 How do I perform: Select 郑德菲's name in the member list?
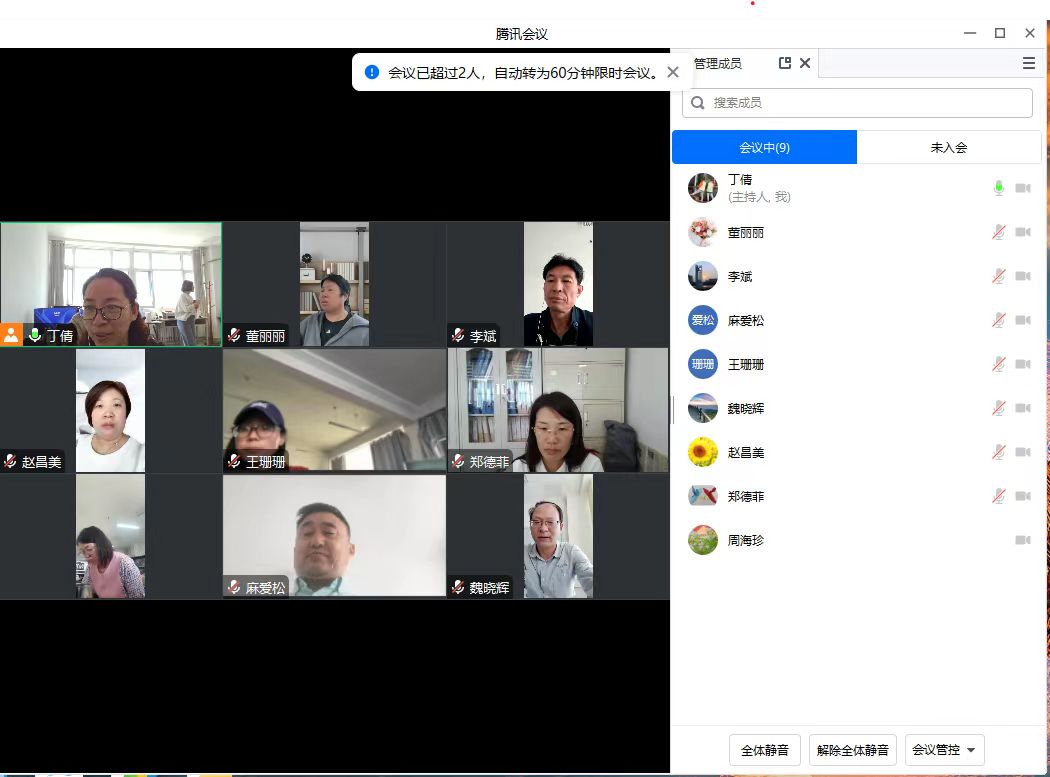pos(746,496)
